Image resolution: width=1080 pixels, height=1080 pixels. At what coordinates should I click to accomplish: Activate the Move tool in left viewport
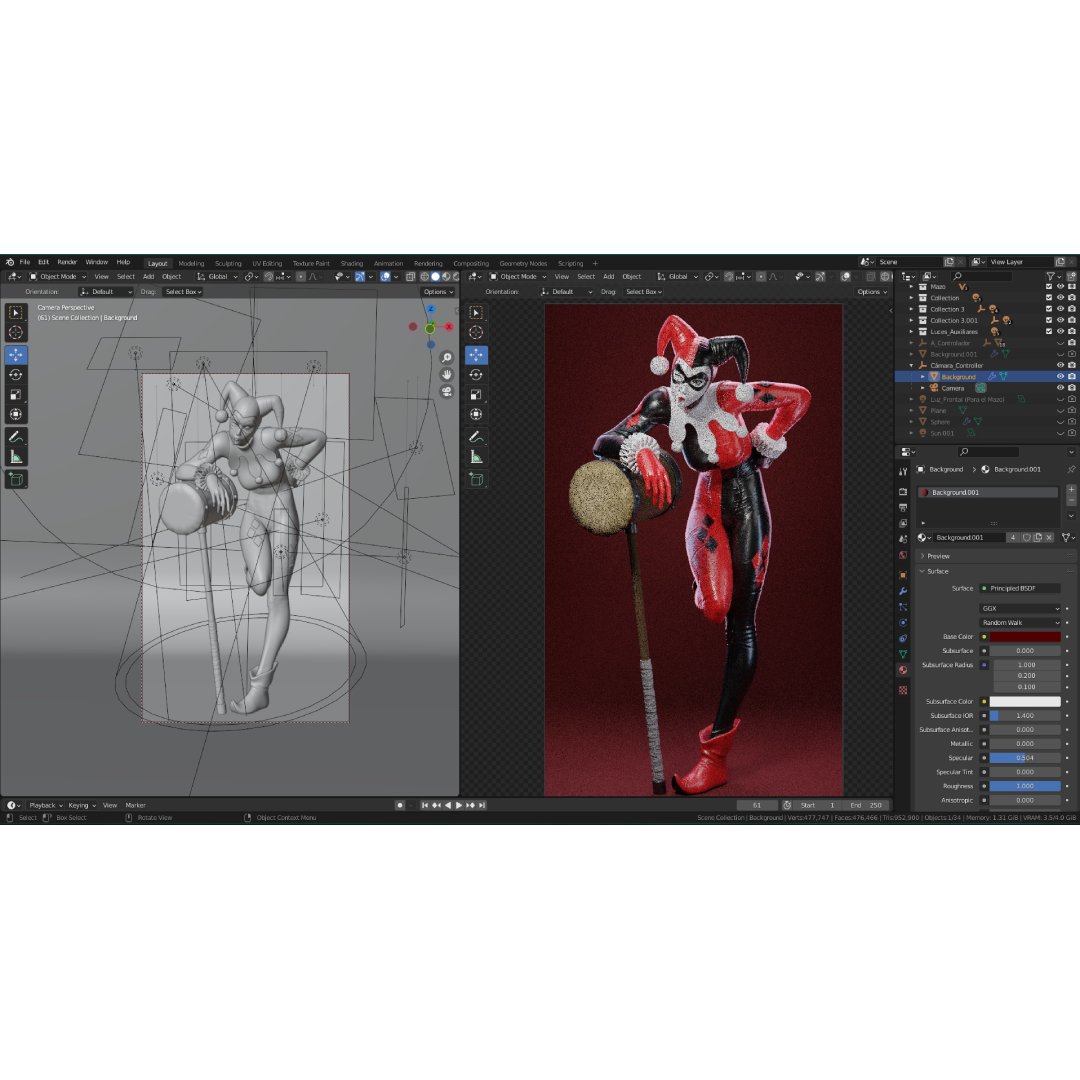coord(16,355)
